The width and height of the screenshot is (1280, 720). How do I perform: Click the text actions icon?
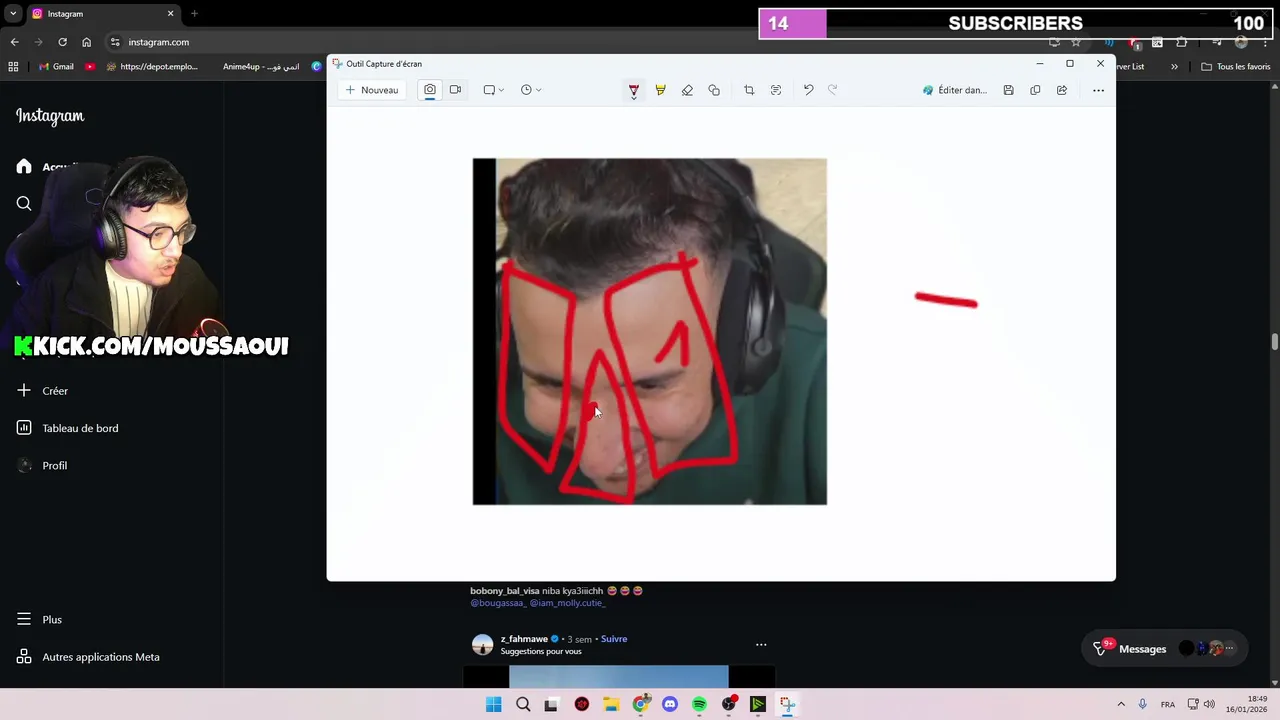point(776,90)
